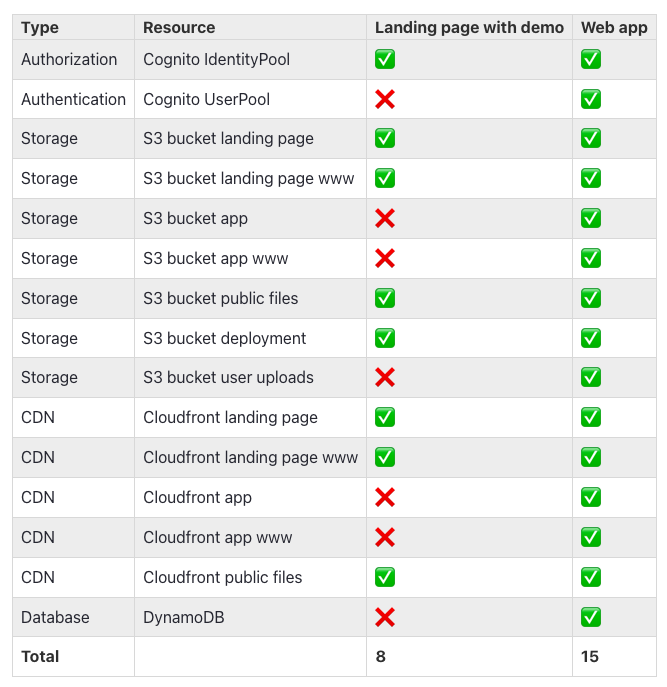The height and width of the screenshot is (687, 667).
Task: Click the Web app green check for DynamoDB
Action: tap(591, 617)
